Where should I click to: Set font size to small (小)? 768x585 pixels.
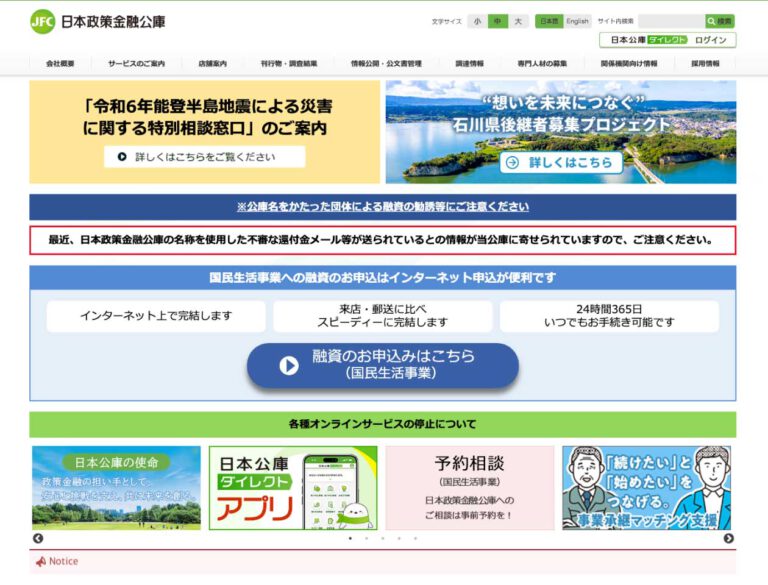point(477,21)
